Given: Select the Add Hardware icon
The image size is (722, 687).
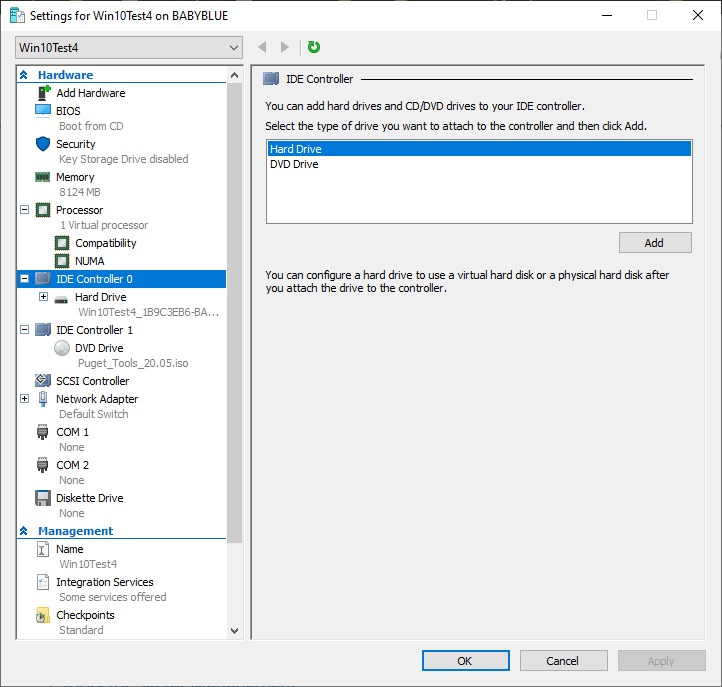Looking at the screenshot, I should point(43,93).
